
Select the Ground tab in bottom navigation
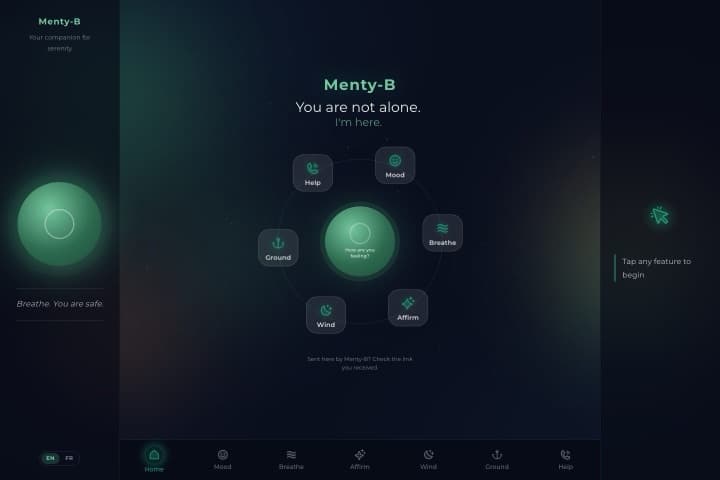click(x=497, y=459)
